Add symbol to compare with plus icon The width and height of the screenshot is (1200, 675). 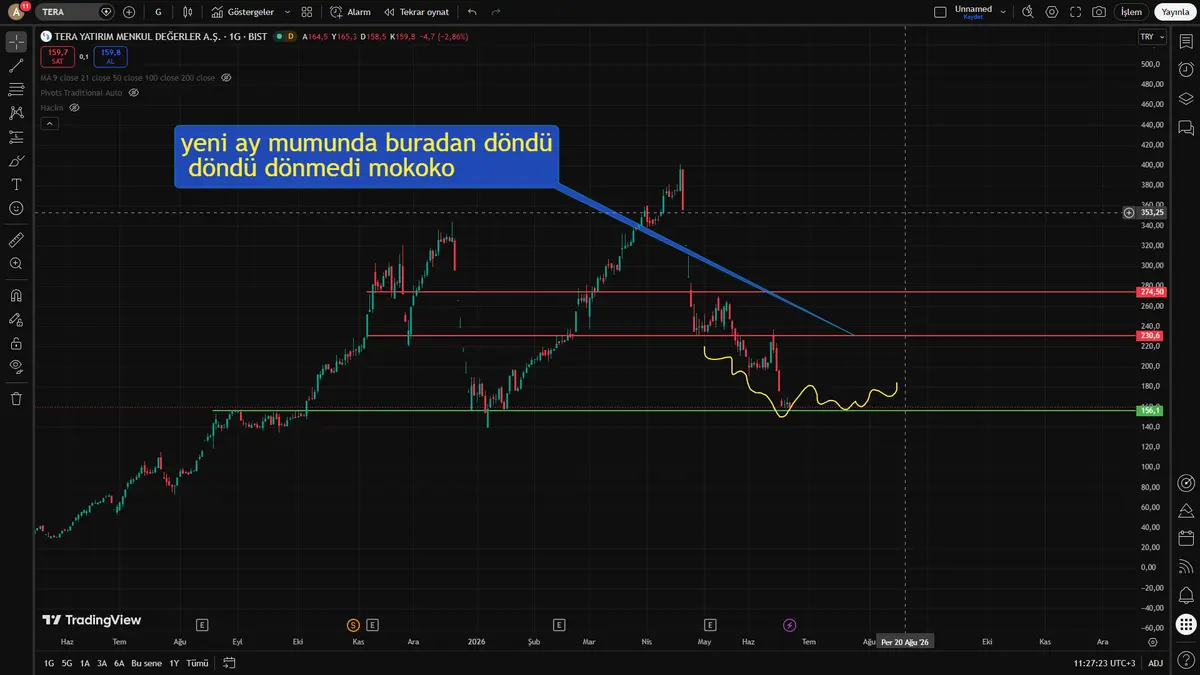129,12
